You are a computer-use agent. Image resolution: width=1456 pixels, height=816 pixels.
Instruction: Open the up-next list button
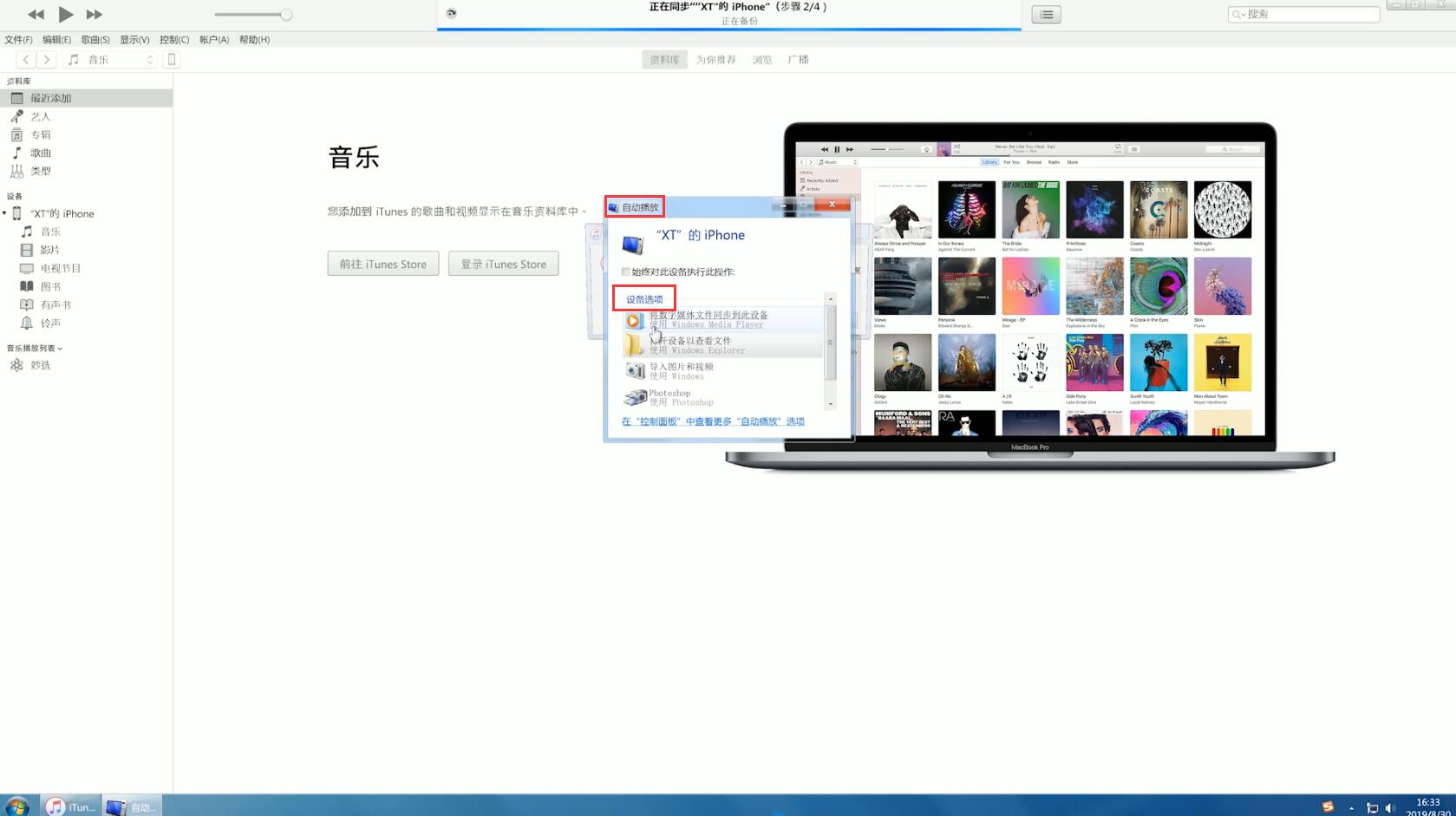click(x=1046, y=15)
